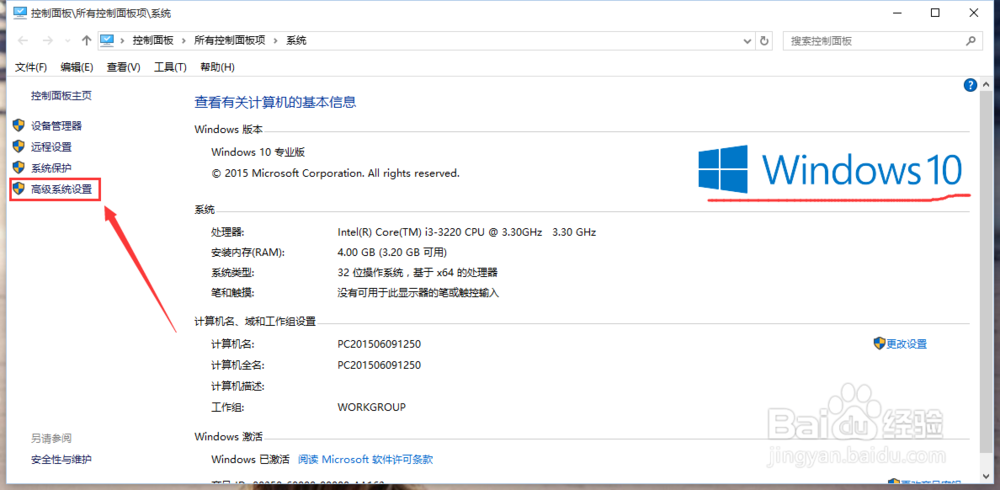
Task: Click the Windows 10 logo
Action: tap(830, 169)
